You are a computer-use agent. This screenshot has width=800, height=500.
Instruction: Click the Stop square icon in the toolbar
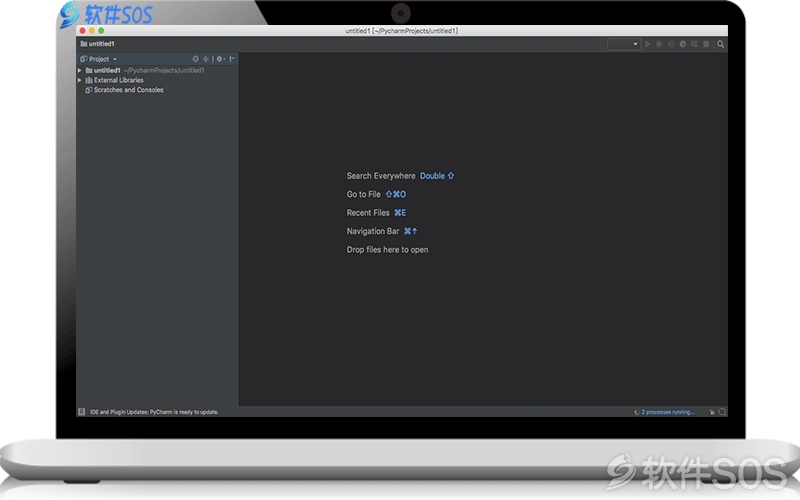point(706,44)
